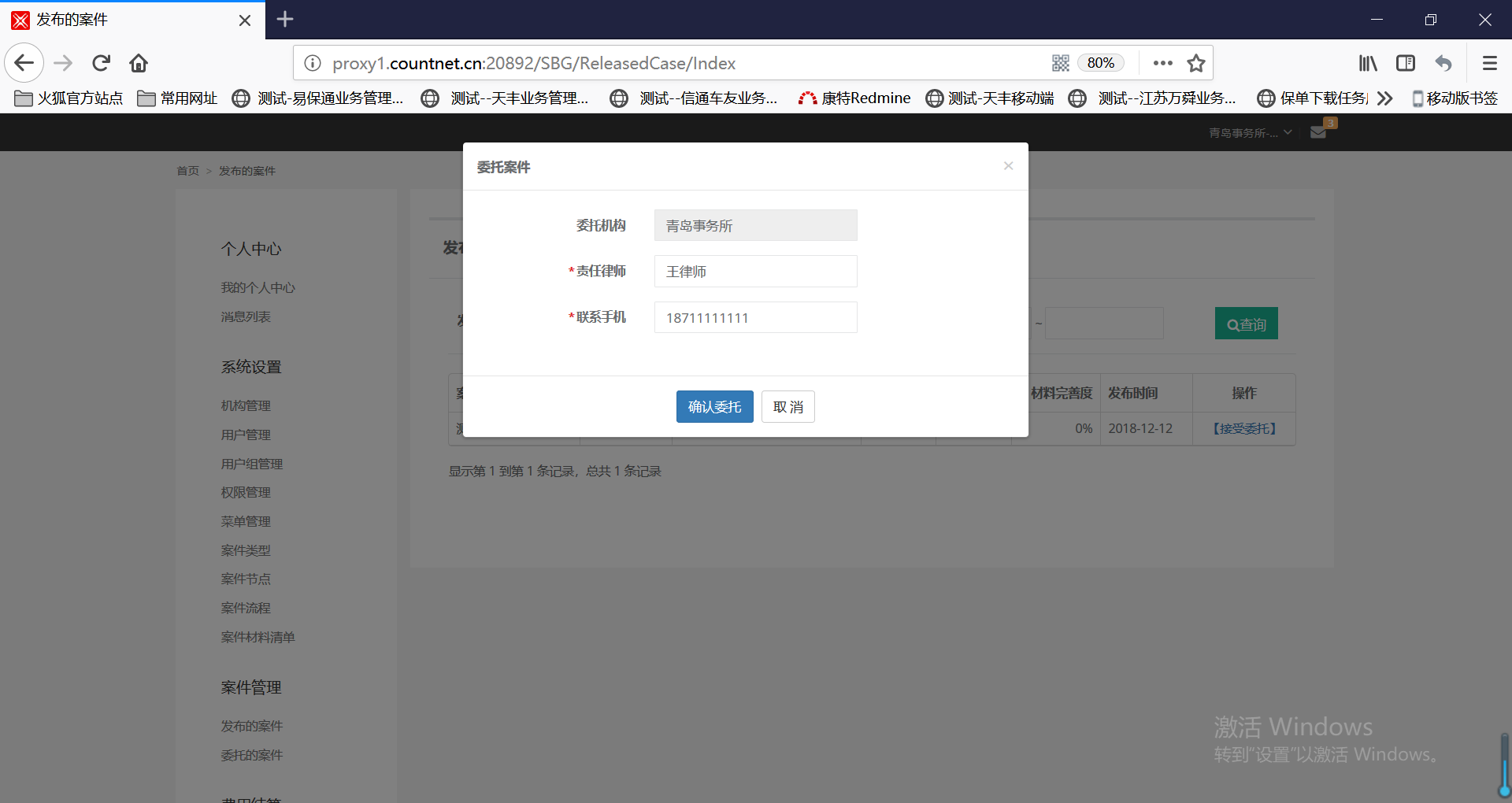Image resolution: width=1512 pixels, height=803 pixels.
Task: Open site information icon in address bar
Action: 313,63
